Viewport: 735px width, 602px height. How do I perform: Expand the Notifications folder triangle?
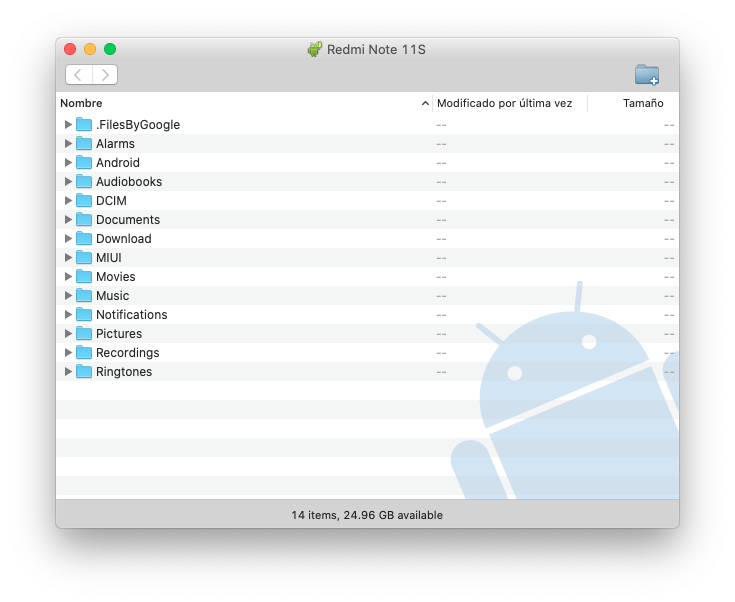[x=68, y=314]
